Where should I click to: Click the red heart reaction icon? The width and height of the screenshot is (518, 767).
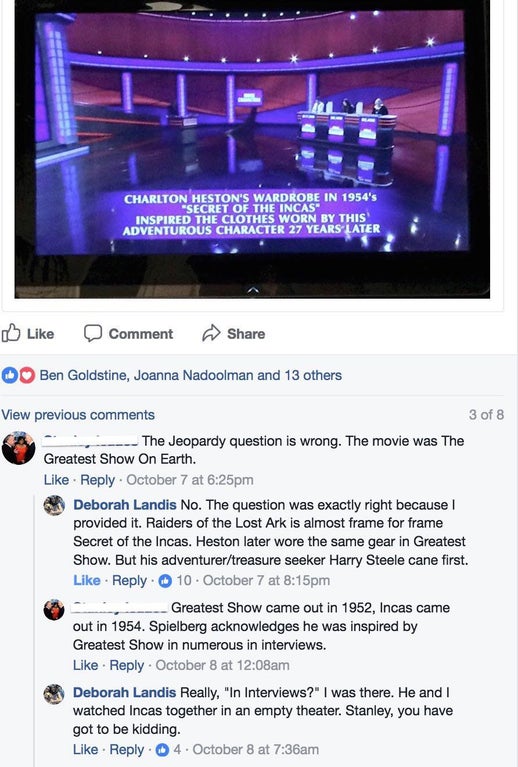pyautogui.click(x=27, y=375)
